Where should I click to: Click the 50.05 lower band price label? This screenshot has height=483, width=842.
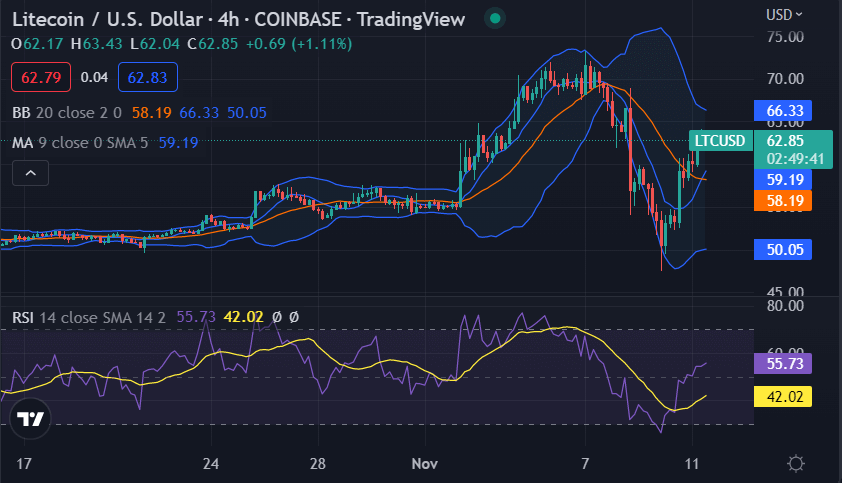click(783, 249)
